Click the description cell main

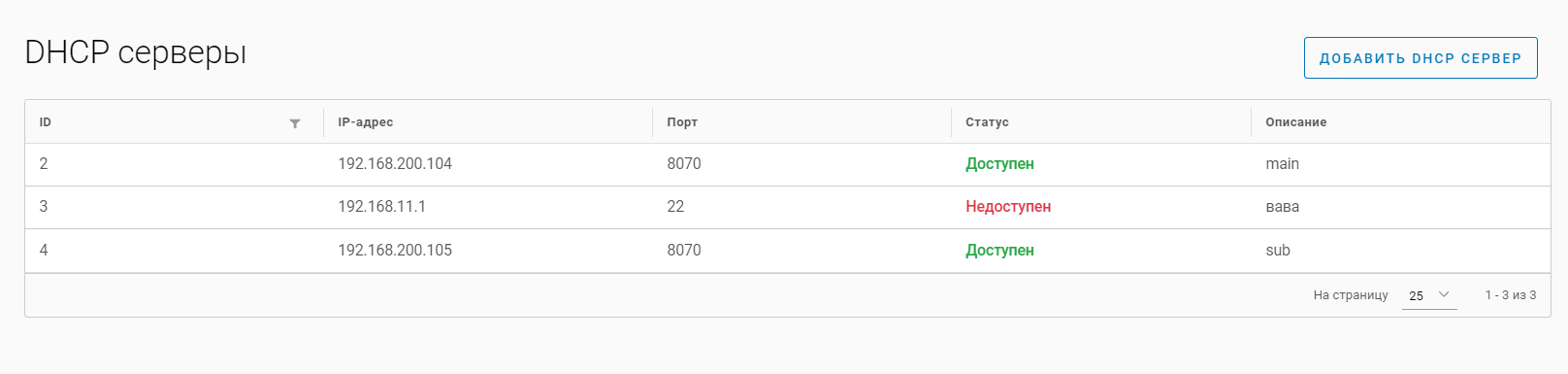pos(1282,164)
